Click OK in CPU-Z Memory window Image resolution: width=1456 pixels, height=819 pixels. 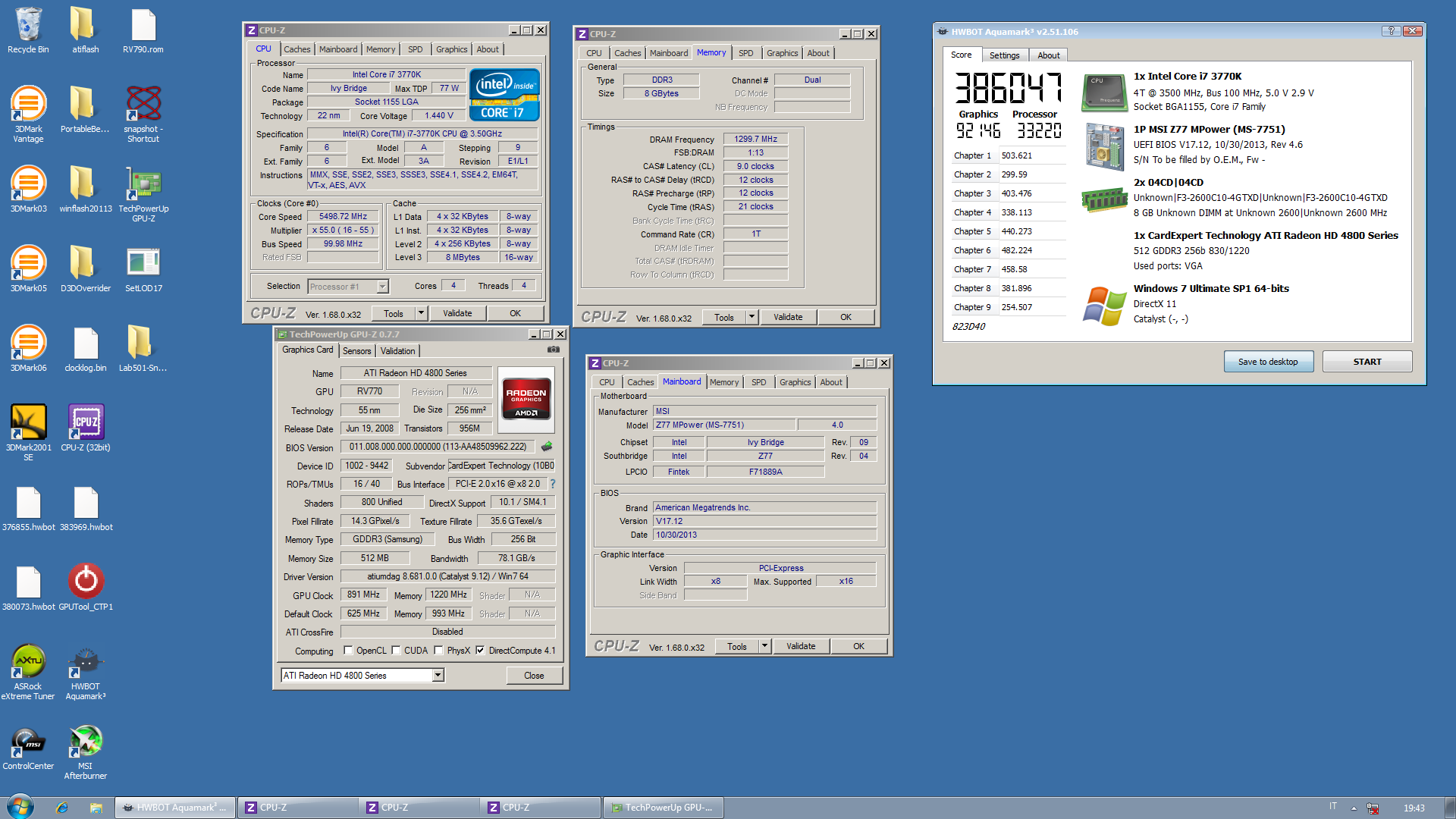pos(846,317)
